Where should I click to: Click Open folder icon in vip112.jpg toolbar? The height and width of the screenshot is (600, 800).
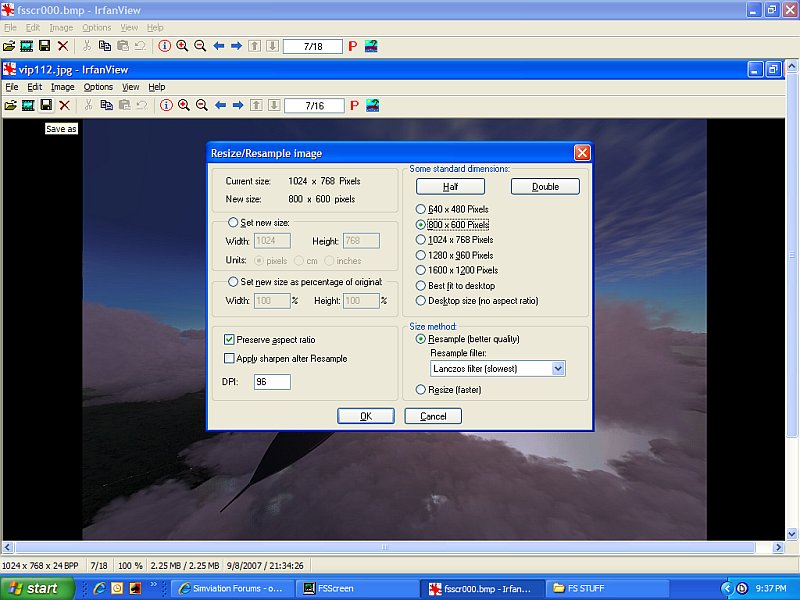coord(10,105)
